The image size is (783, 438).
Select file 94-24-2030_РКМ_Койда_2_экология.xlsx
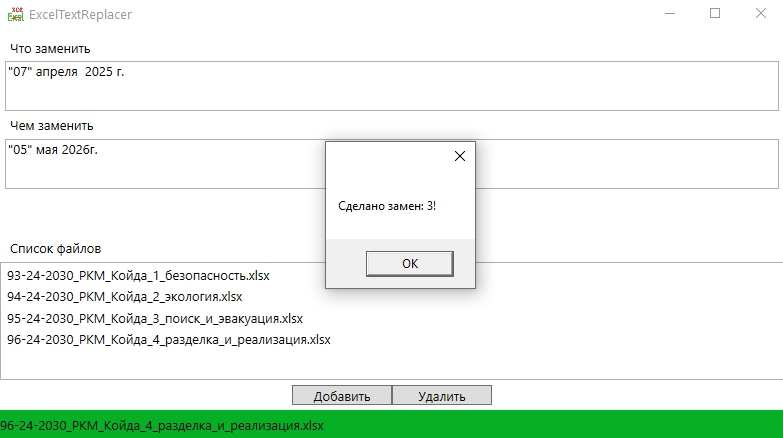coord(125,297)
